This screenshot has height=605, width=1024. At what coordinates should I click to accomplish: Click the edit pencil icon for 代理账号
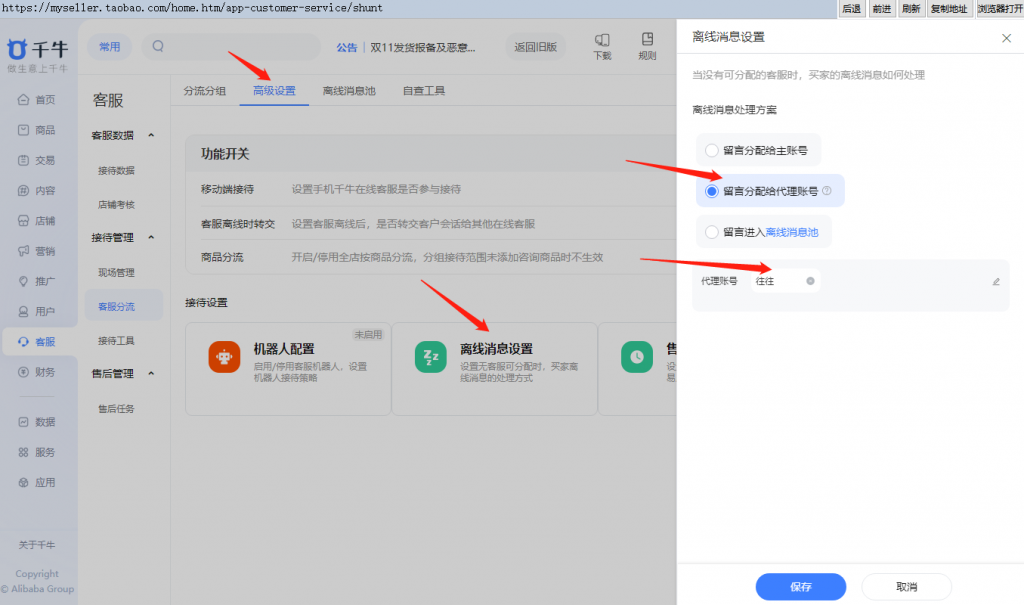coord(996,282)
